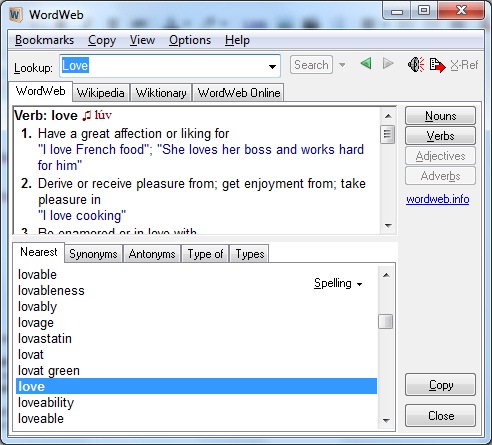This screenshot has width=492, height=445.
Task: Go forward with the gray right arrow
Action: pos(388,63)
